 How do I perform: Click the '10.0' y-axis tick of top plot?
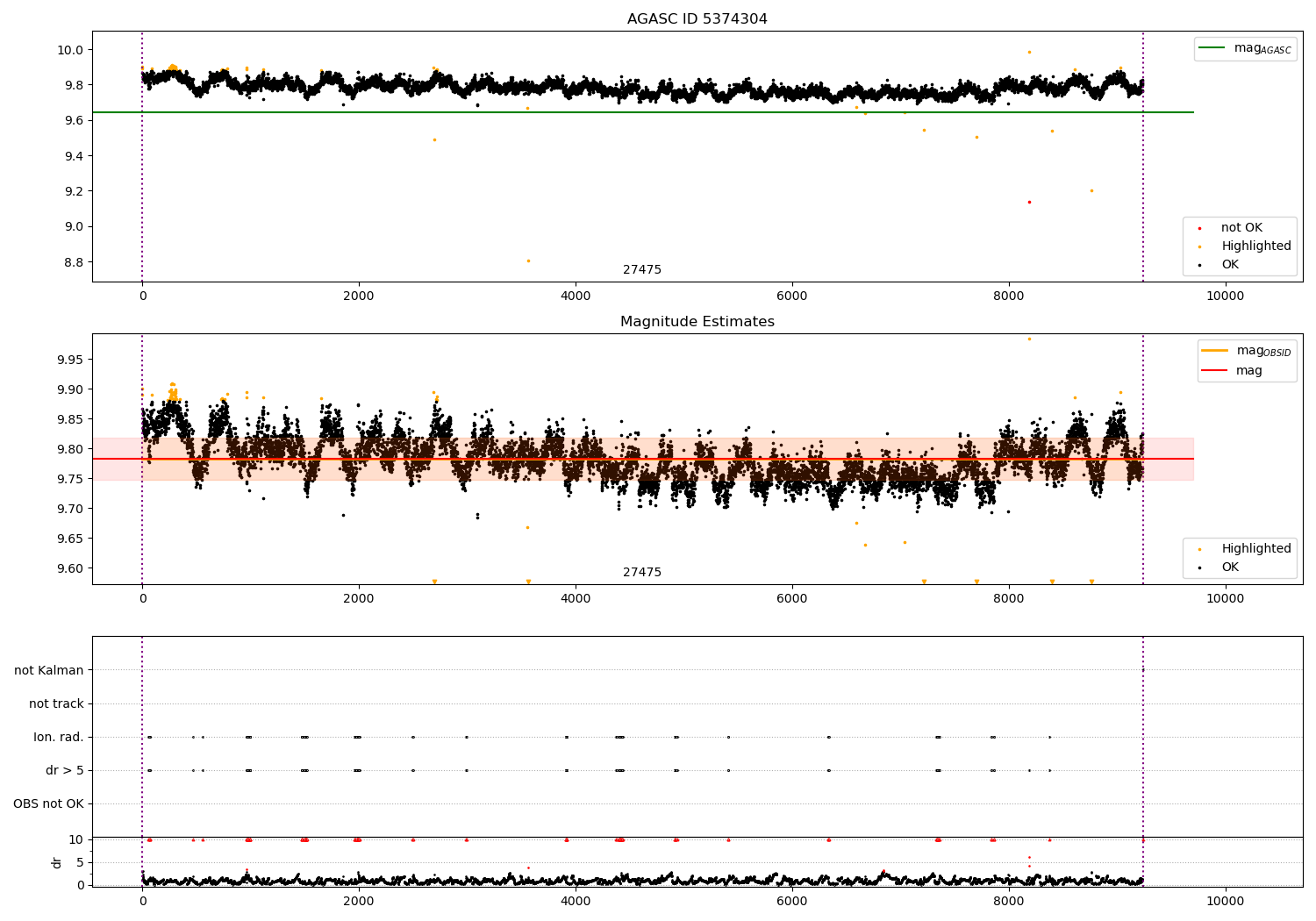(x=70, y=50)
